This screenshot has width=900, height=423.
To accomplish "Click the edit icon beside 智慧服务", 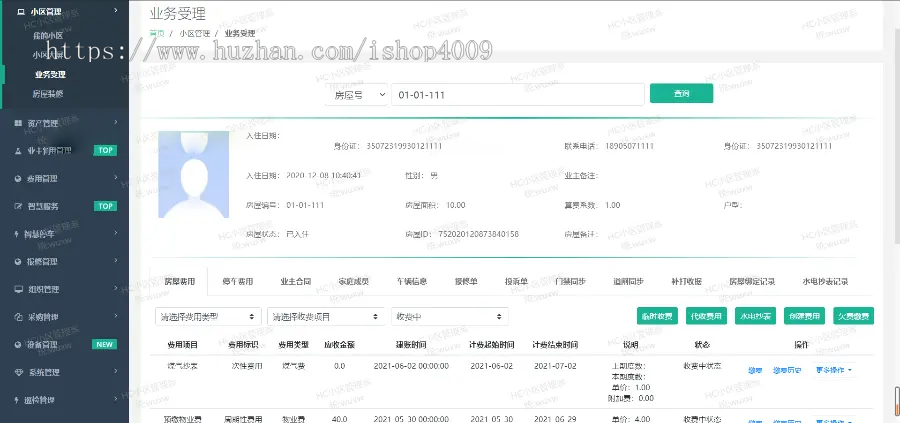I will [x=18, y=206].
